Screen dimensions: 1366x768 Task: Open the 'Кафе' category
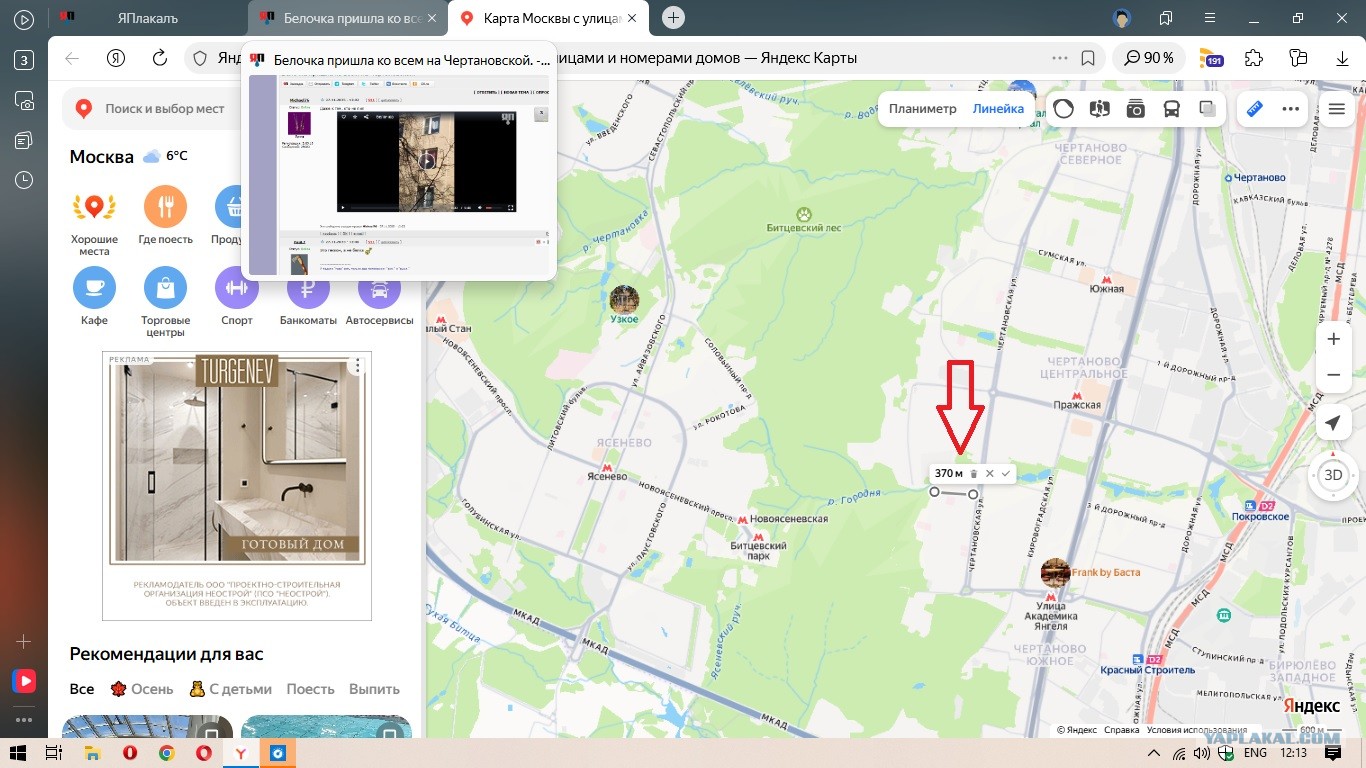pos(94,297)
